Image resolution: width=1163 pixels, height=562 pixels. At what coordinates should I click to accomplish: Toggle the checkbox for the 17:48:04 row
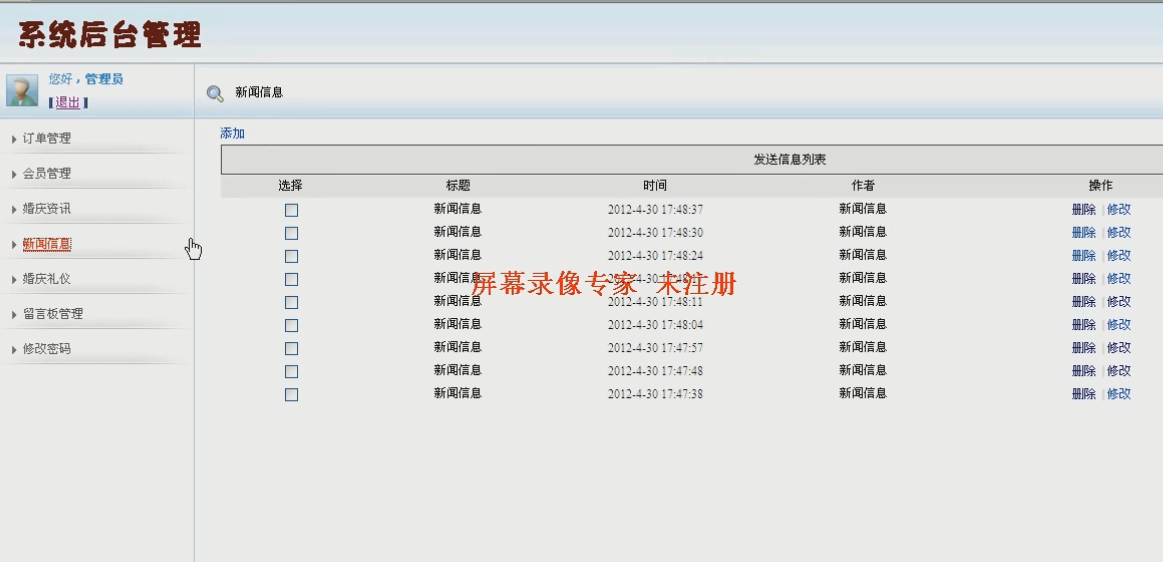(291, 325)
